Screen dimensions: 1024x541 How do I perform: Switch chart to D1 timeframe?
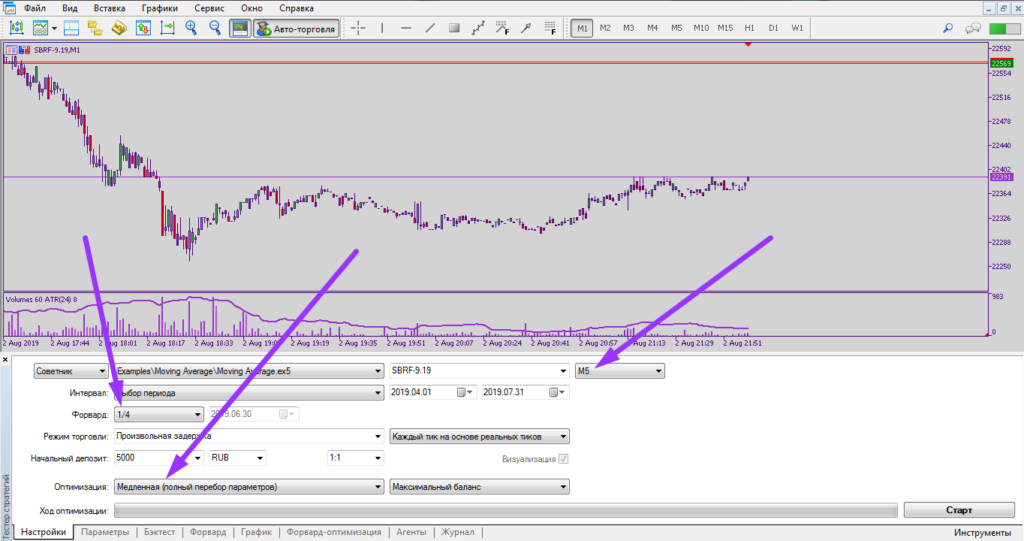point(773,28)
